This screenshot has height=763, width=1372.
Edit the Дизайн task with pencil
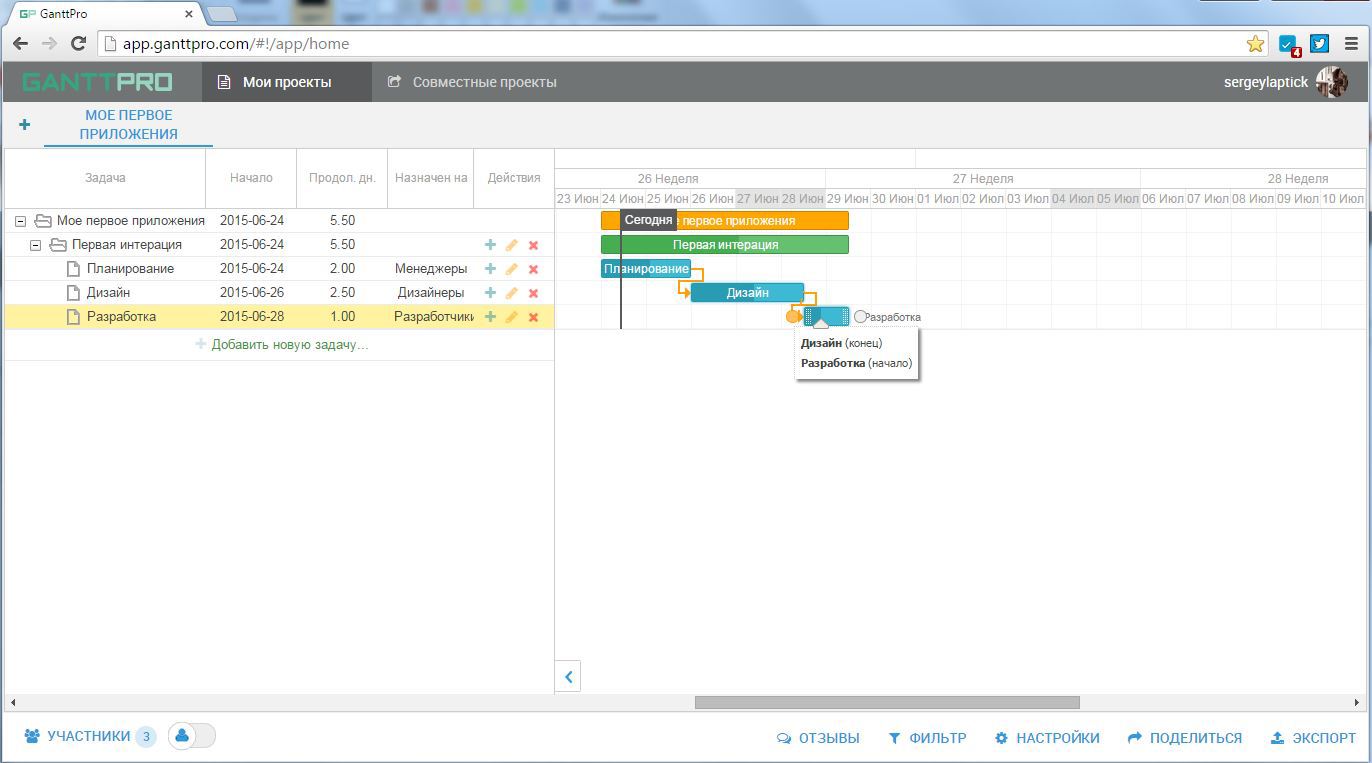pyautogui.click(x=511, y=293)
